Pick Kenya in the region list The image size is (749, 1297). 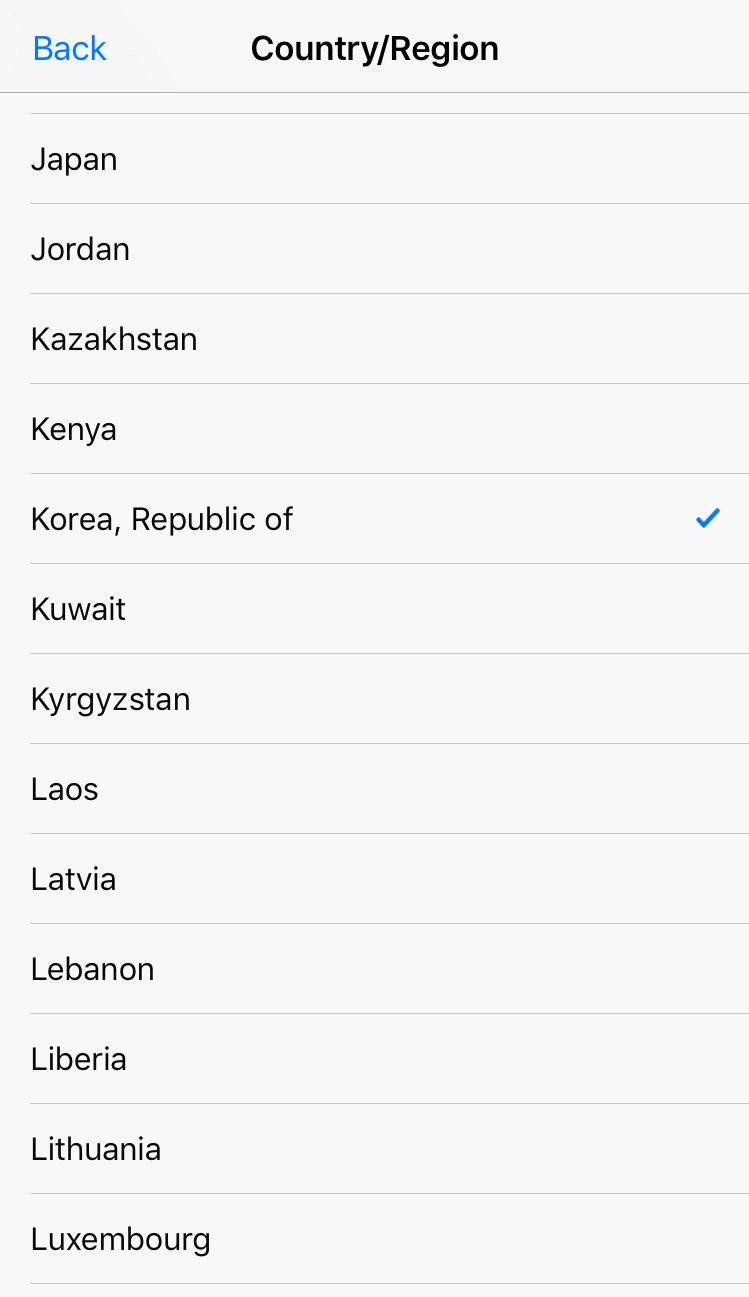pyautogui.click(x=74, y=430)
